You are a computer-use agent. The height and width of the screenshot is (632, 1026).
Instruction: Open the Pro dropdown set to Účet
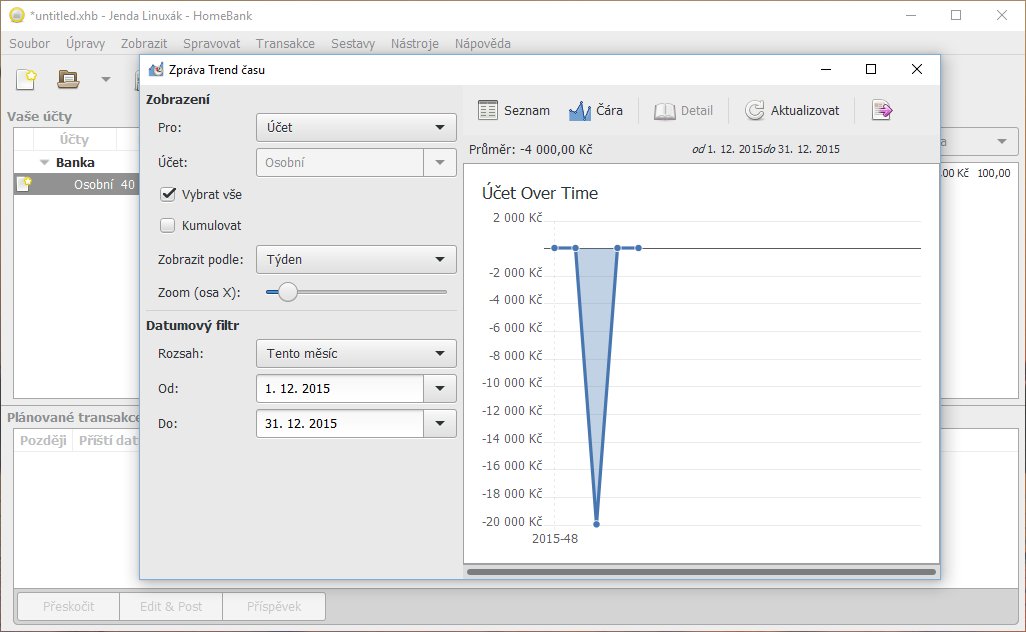point(356,128)
